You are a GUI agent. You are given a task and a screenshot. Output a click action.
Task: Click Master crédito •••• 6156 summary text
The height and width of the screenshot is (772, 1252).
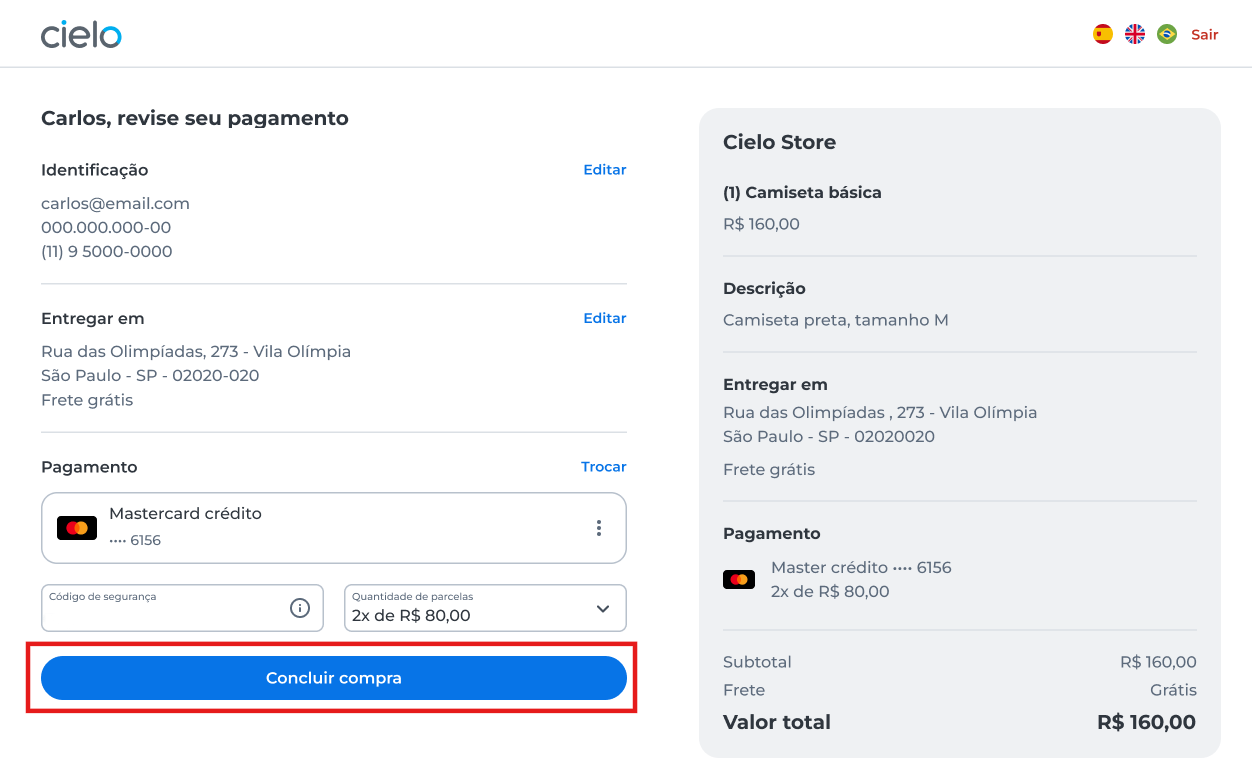[861, 568]
